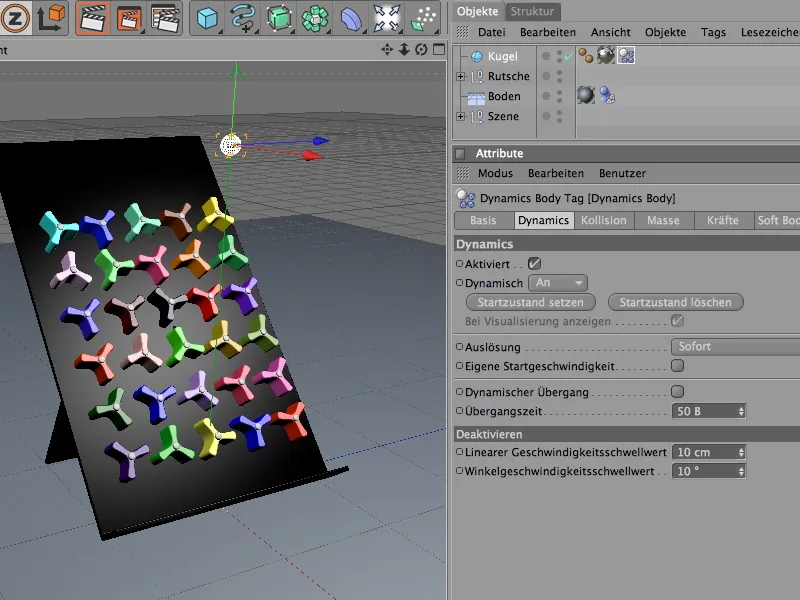Uncheck the Aktiviert checkbox
This screenshot has width=800, height=600.
(535, 264)
